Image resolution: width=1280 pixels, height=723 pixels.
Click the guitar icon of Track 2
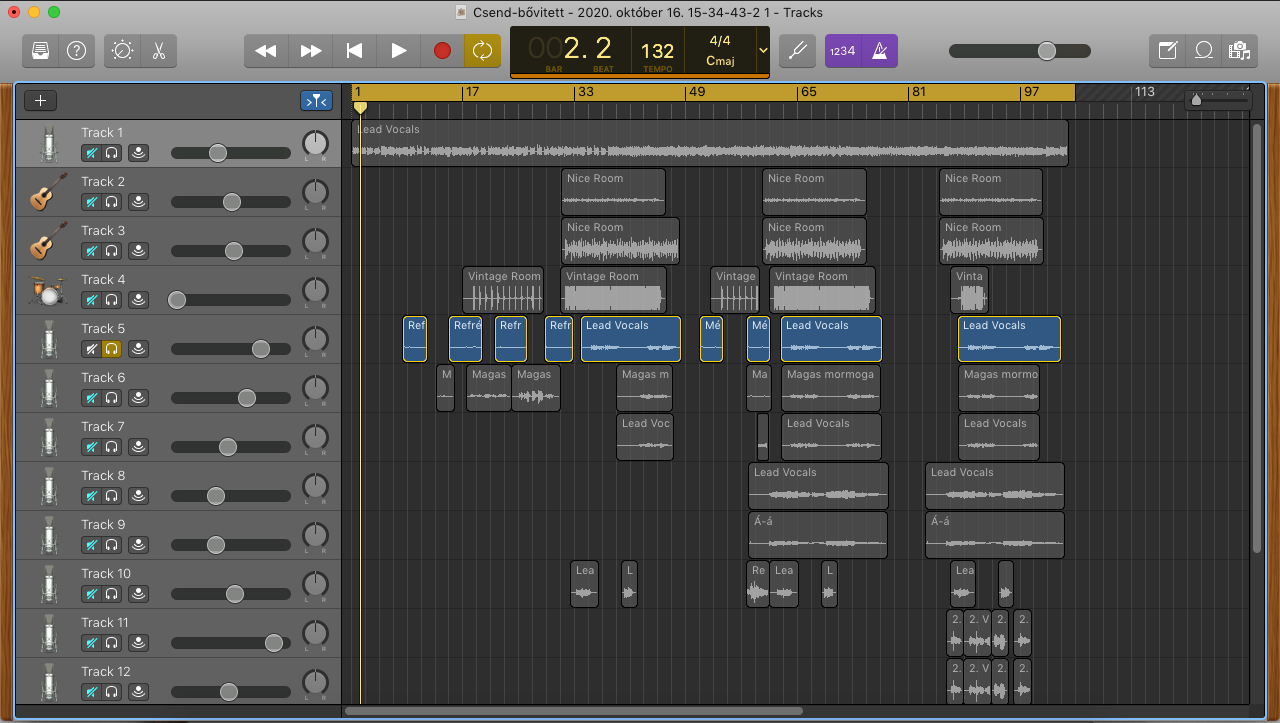[47, 193]
